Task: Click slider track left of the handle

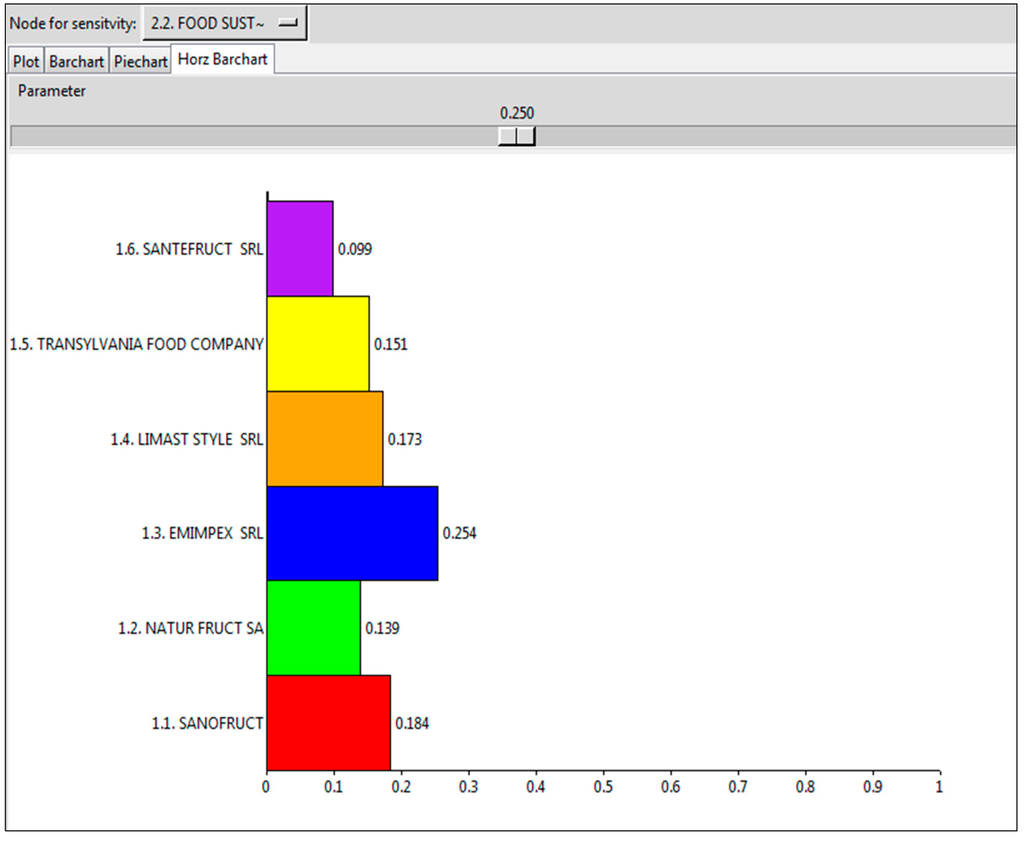Action: pyautogui.click(x=250, y=136)
